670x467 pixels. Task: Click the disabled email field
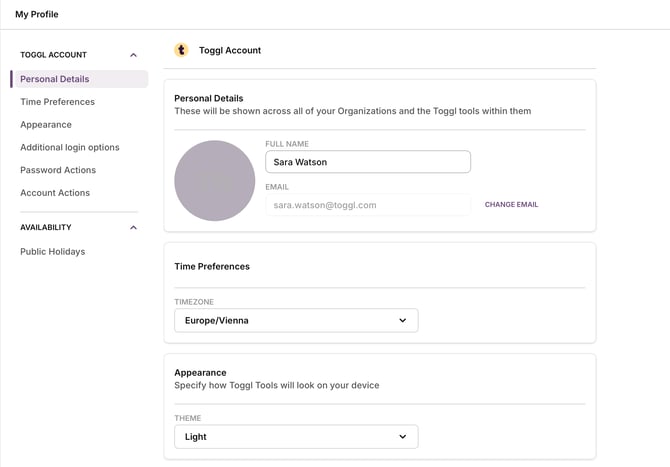click(367, 205)
